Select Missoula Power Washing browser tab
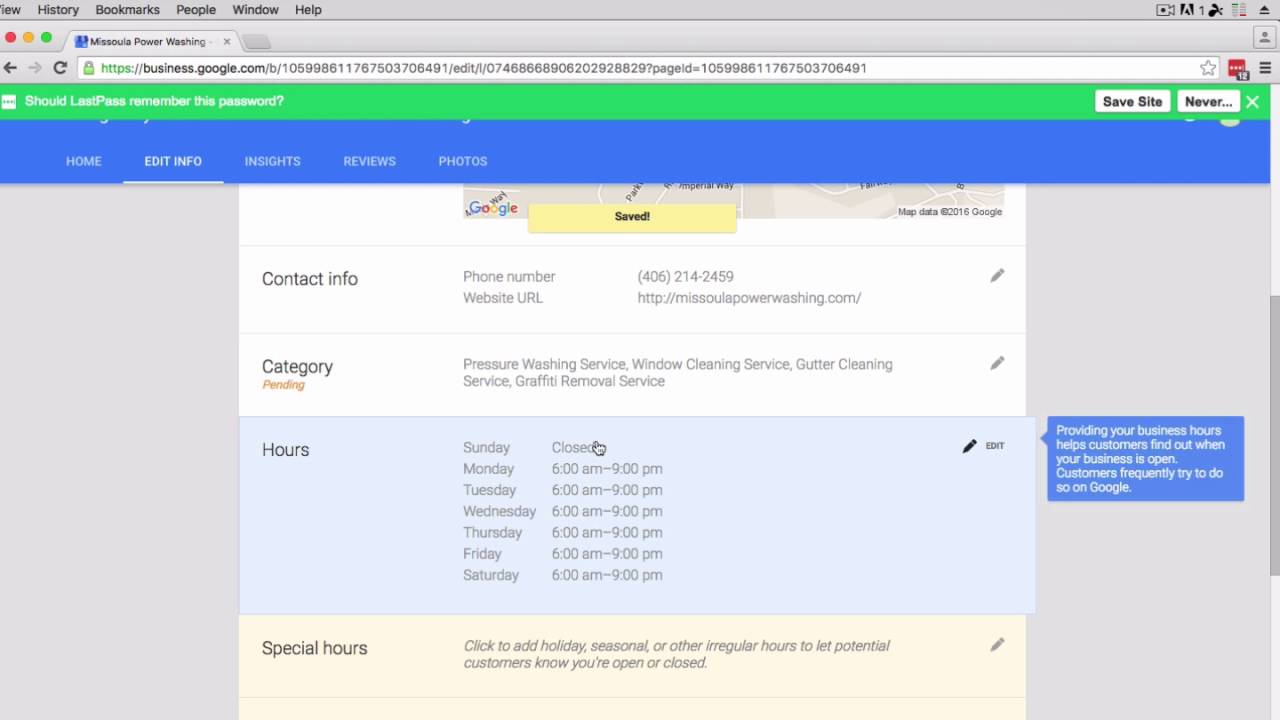This screenshot has width=1280, height=720. coord(148,42)
